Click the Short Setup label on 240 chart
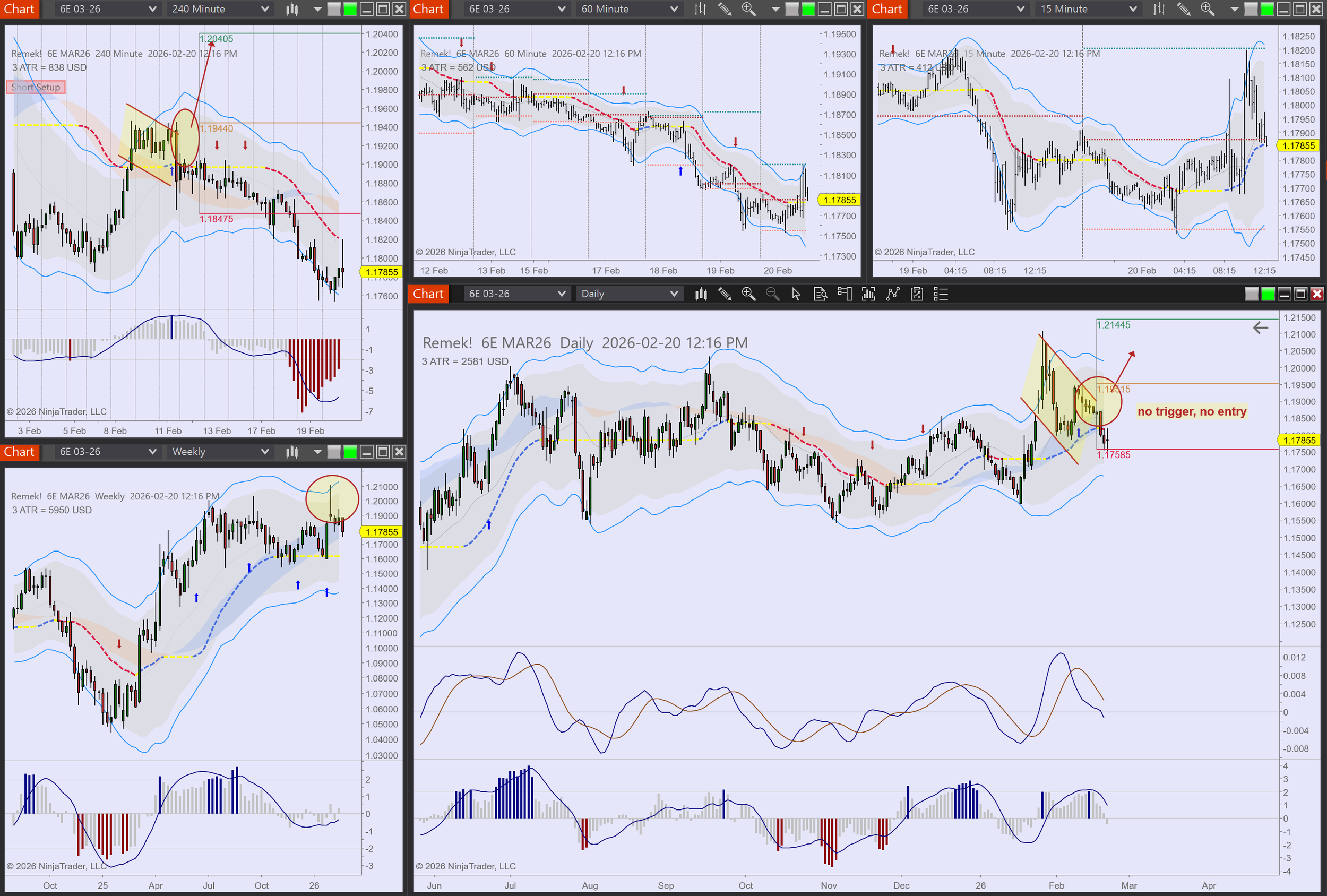The width and height of the screenshot is (1327, 896). (36, 88)
